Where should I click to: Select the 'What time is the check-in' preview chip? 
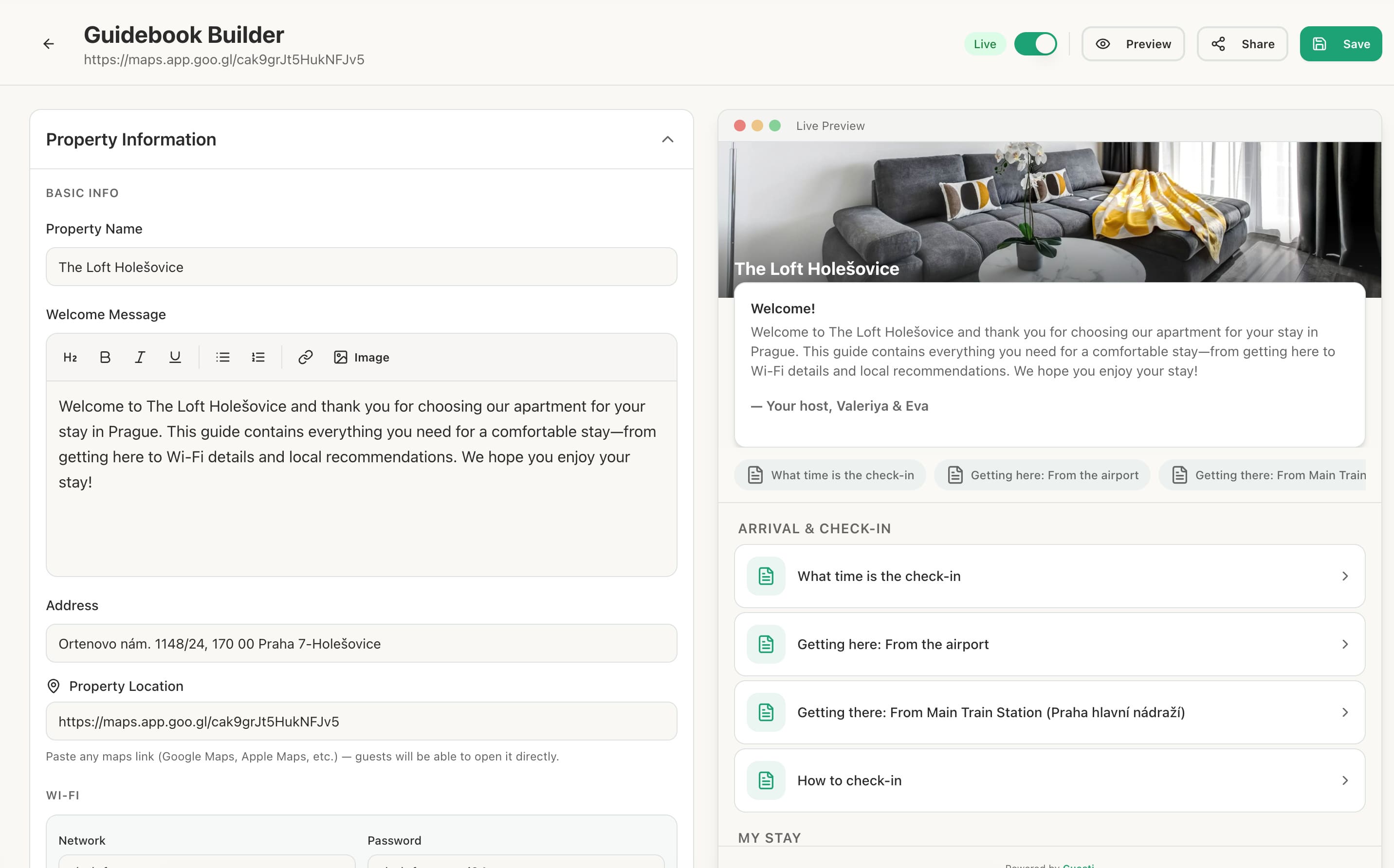[x=829, y=475]
